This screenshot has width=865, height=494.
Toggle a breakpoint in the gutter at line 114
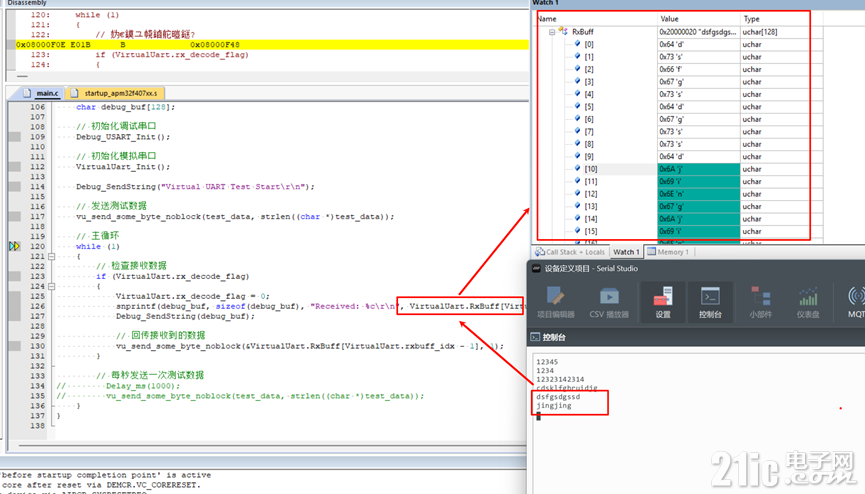(x=15, y=187)
